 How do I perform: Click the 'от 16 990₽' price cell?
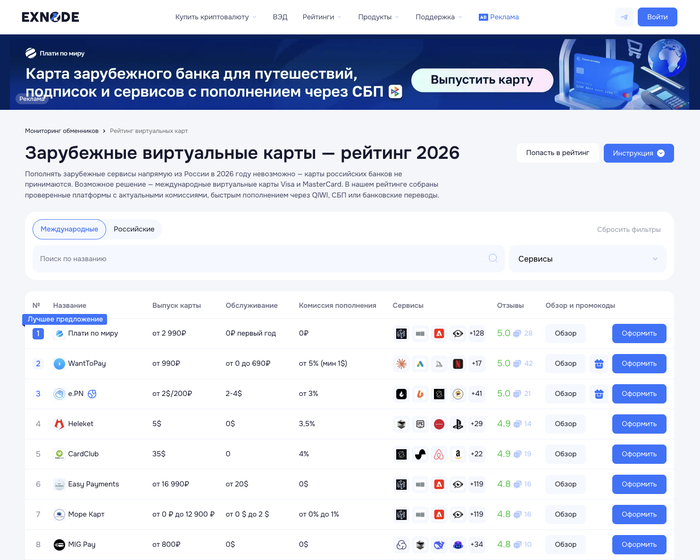171,484
